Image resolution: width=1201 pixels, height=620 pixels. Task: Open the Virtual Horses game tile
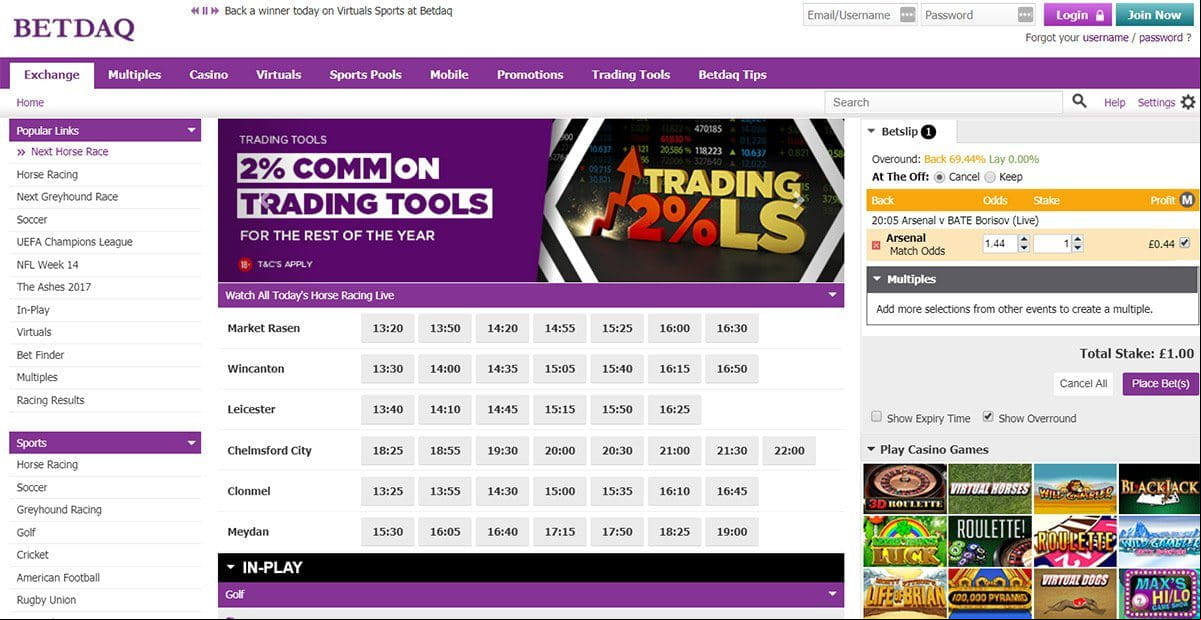point(990,489)
